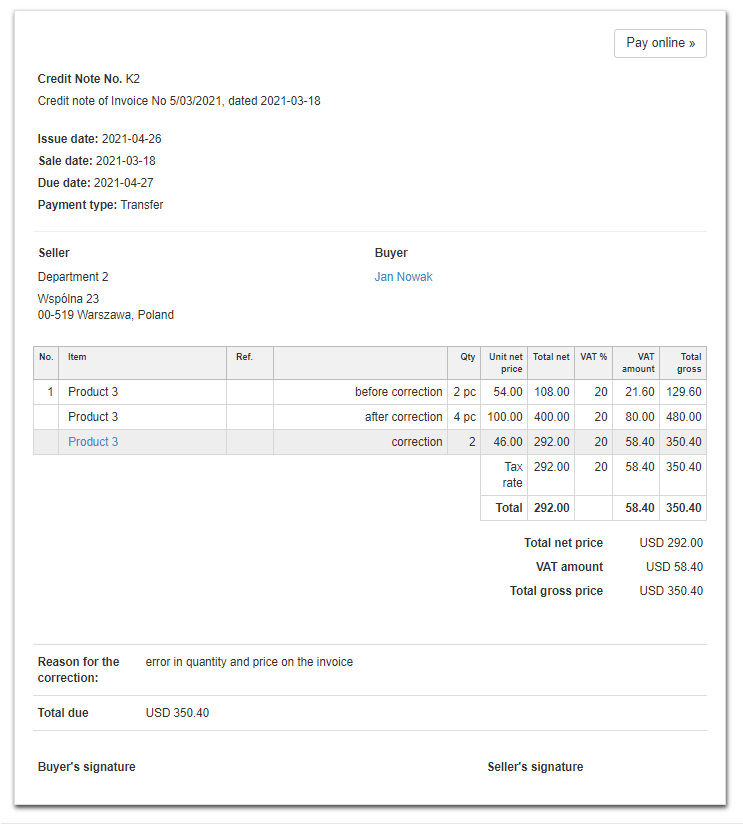The width and height of the screenshot is (743, 836).
Task: Select the correction reason text about quantity error
Action: pyautogui.click(x=249, y=662)
